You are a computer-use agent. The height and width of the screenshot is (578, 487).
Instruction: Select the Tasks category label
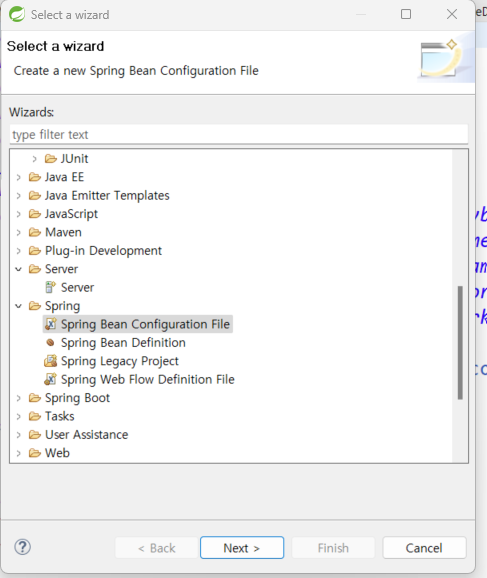[60, 417]
